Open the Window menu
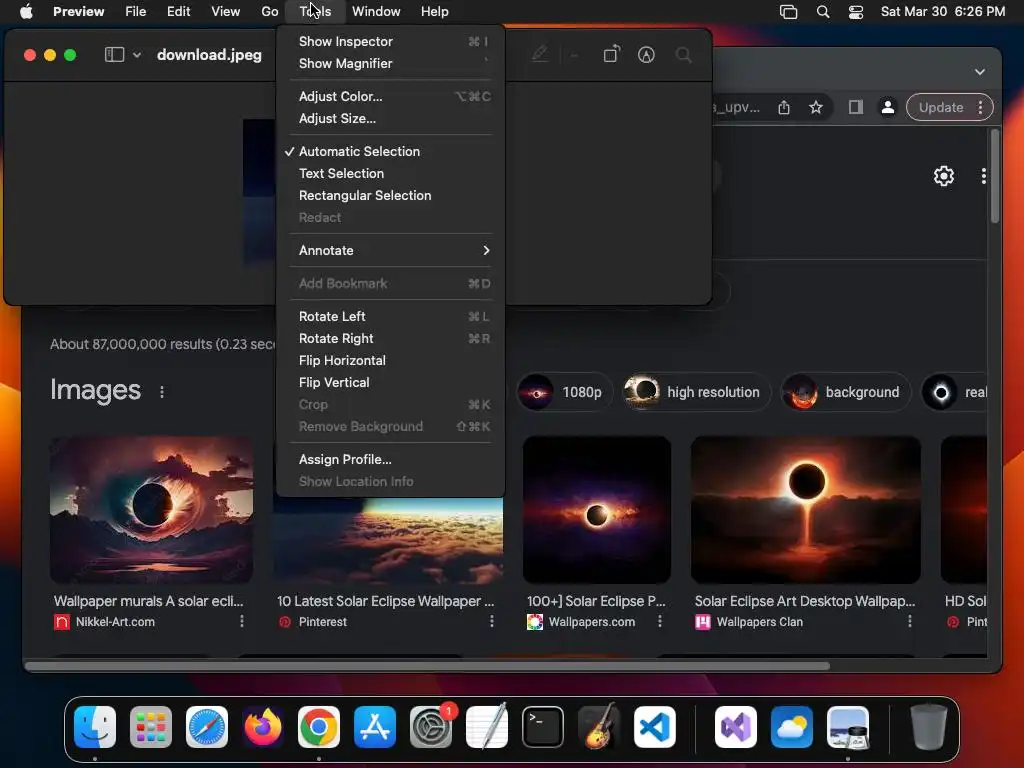Screen dimensions: 1024x768 point(376,11)
